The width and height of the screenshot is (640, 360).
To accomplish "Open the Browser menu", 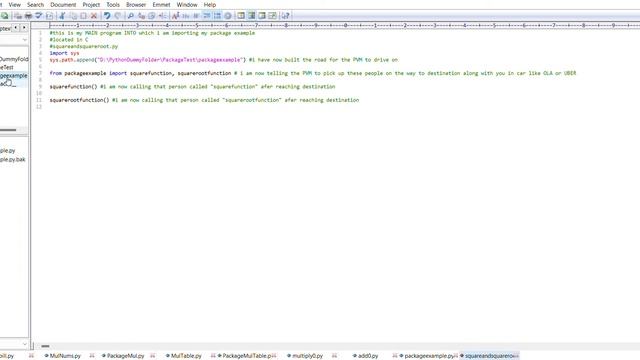I will click(136, 4).
